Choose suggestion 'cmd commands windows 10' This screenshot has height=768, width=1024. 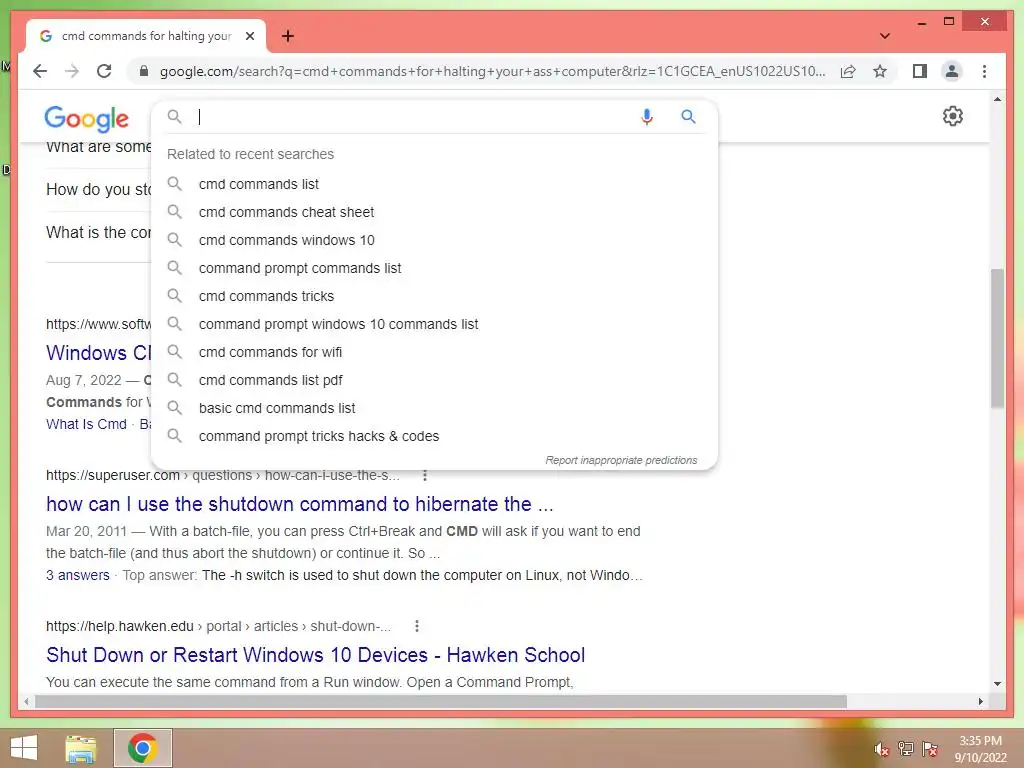[434, 240]
